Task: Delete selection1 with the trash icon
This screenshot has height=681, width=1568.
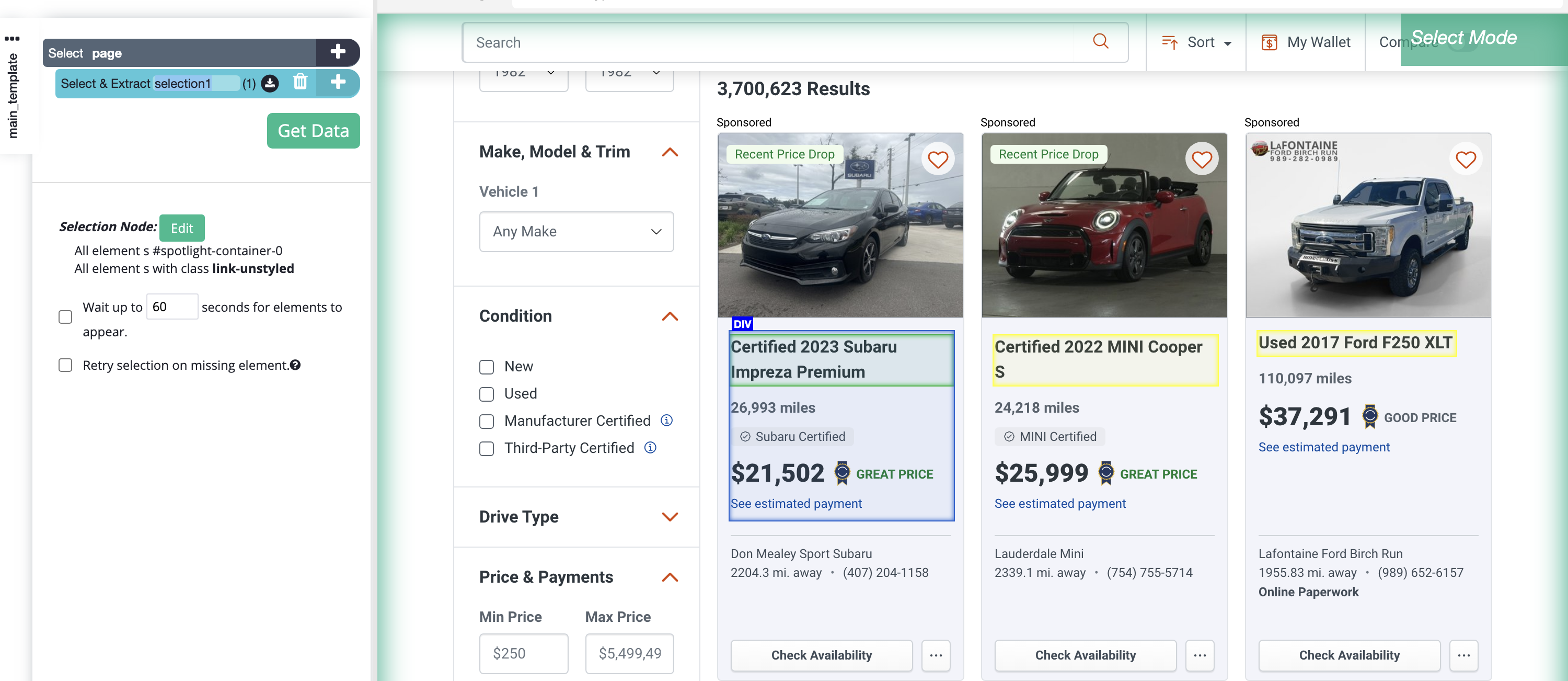Action: click(300, 82)
